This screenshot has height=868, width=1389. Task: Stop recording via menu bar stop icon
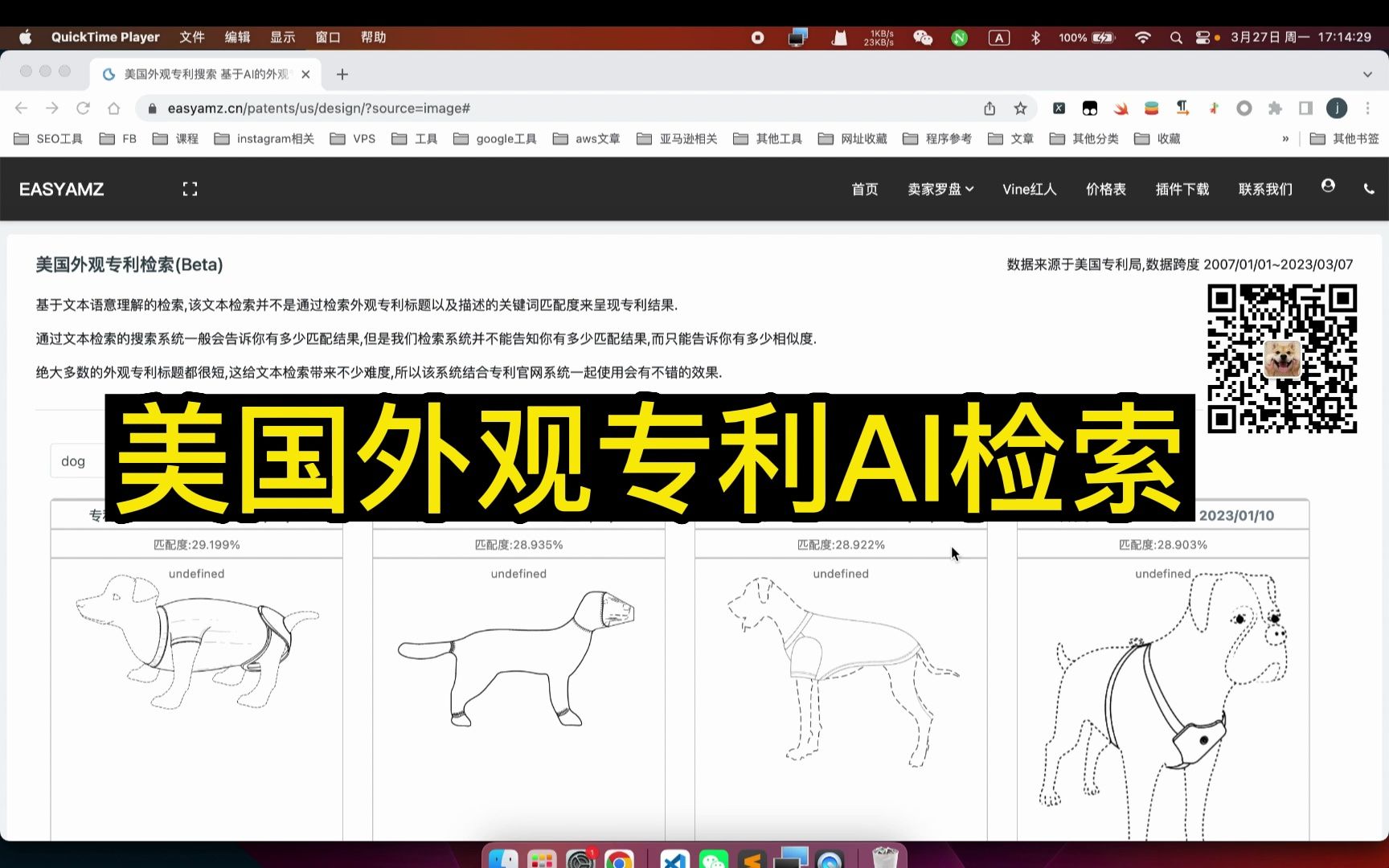pyautogui.click(x=757, y=38)
